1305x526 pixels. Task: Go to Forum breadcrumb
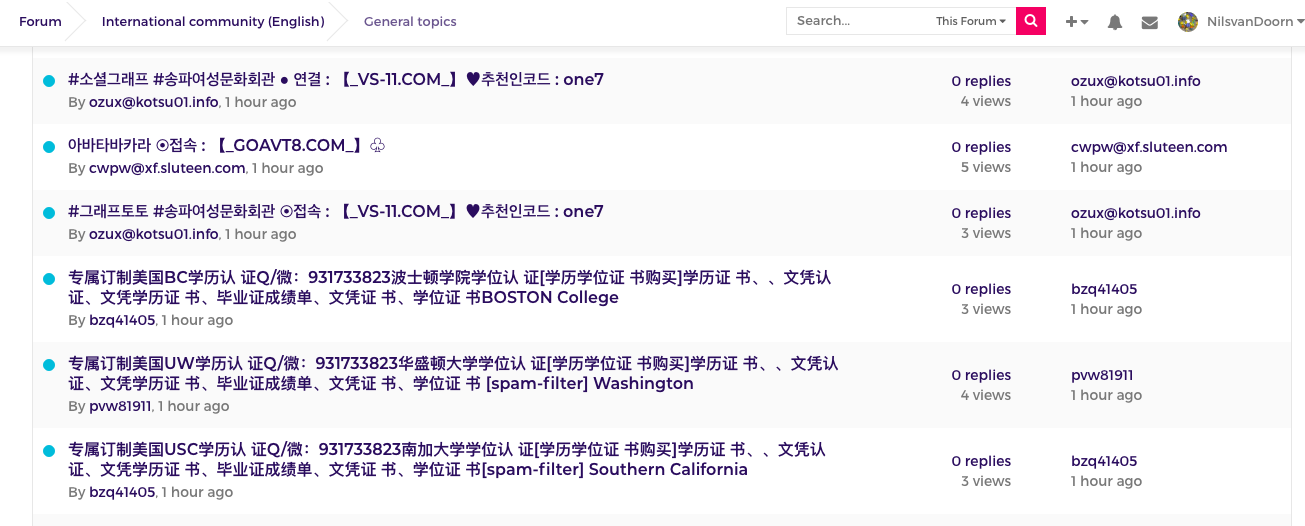40,21
